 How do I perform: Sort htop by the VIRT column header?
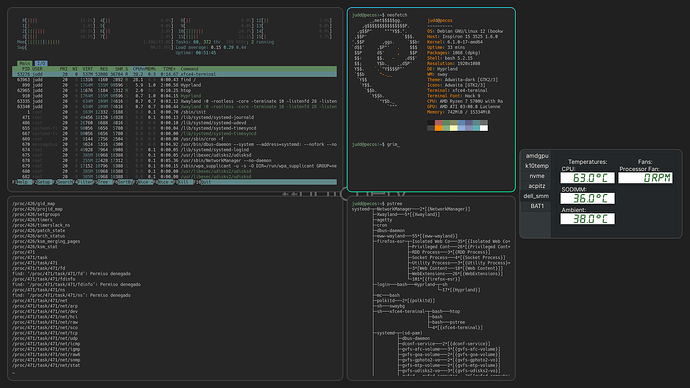click(88, 69)
